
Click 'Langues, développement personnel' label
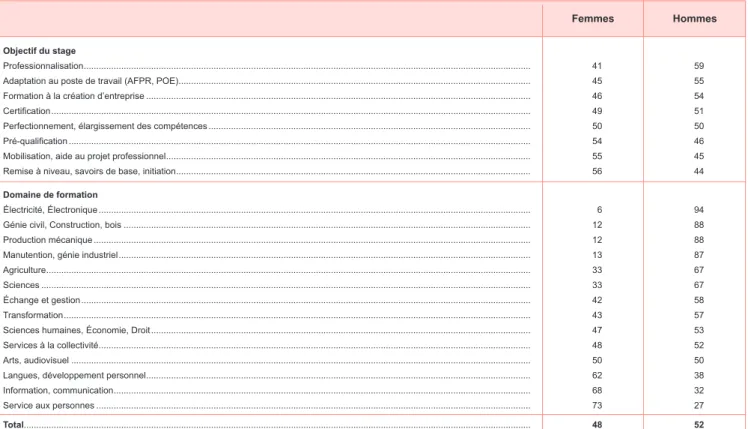click(x=74, y=376)
